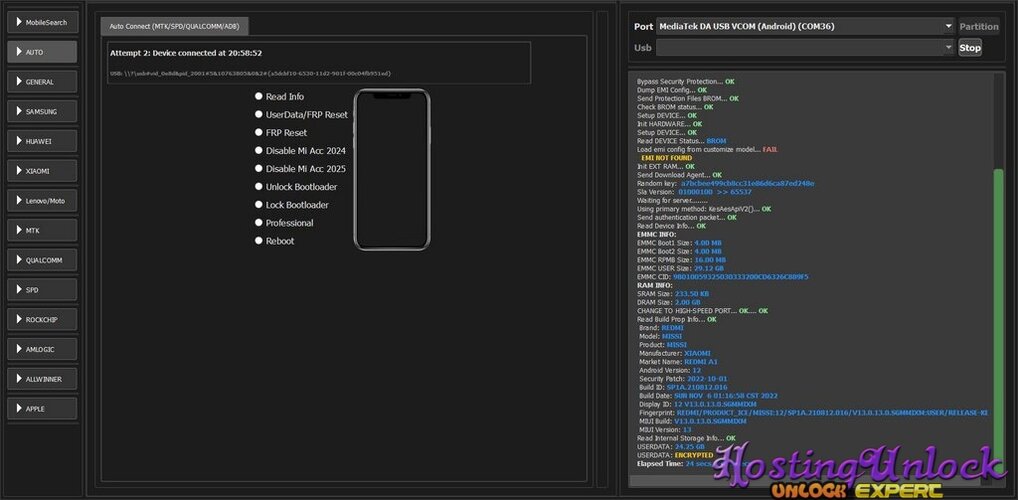Open the ROCKCHIP sidebar section
1018x500 pixels.
42,319
